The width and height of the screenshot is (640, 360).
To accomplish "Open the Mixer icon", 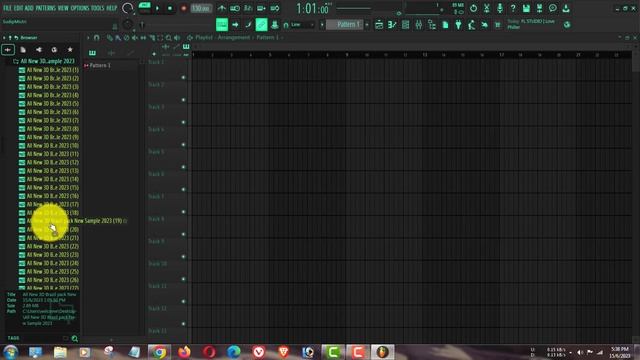I will 418,25.
